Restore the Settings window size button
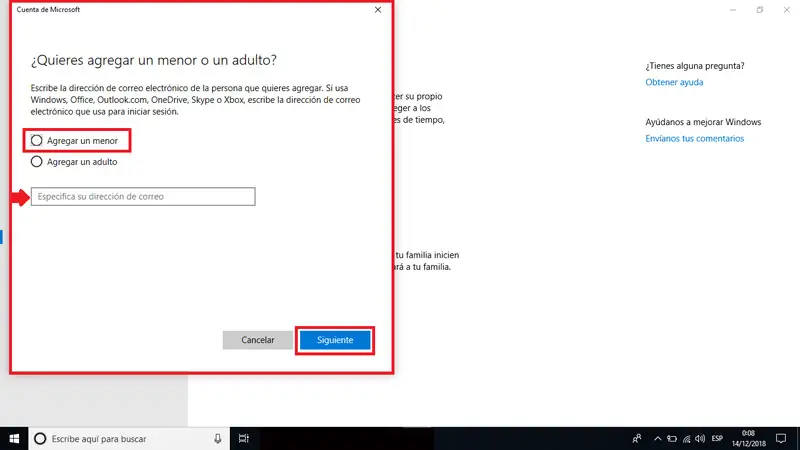Screen dimensions: 800x450 tap(760, 10)
